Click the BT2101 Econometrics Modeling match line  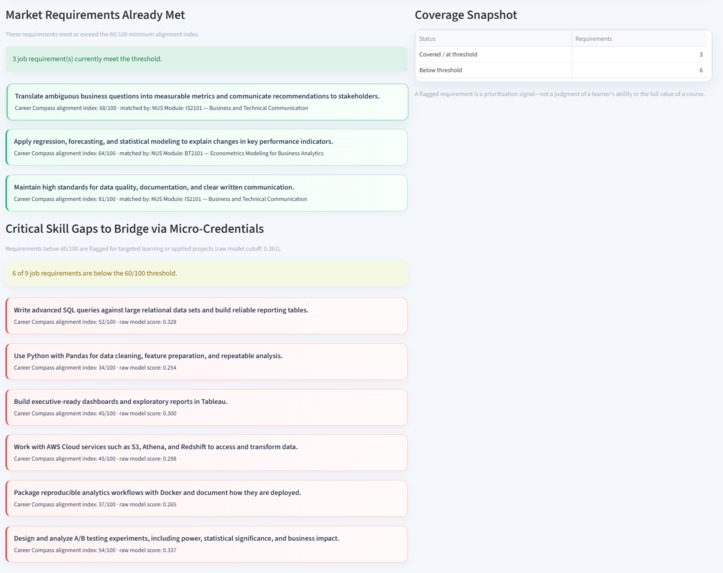click(x=169, y=153)
